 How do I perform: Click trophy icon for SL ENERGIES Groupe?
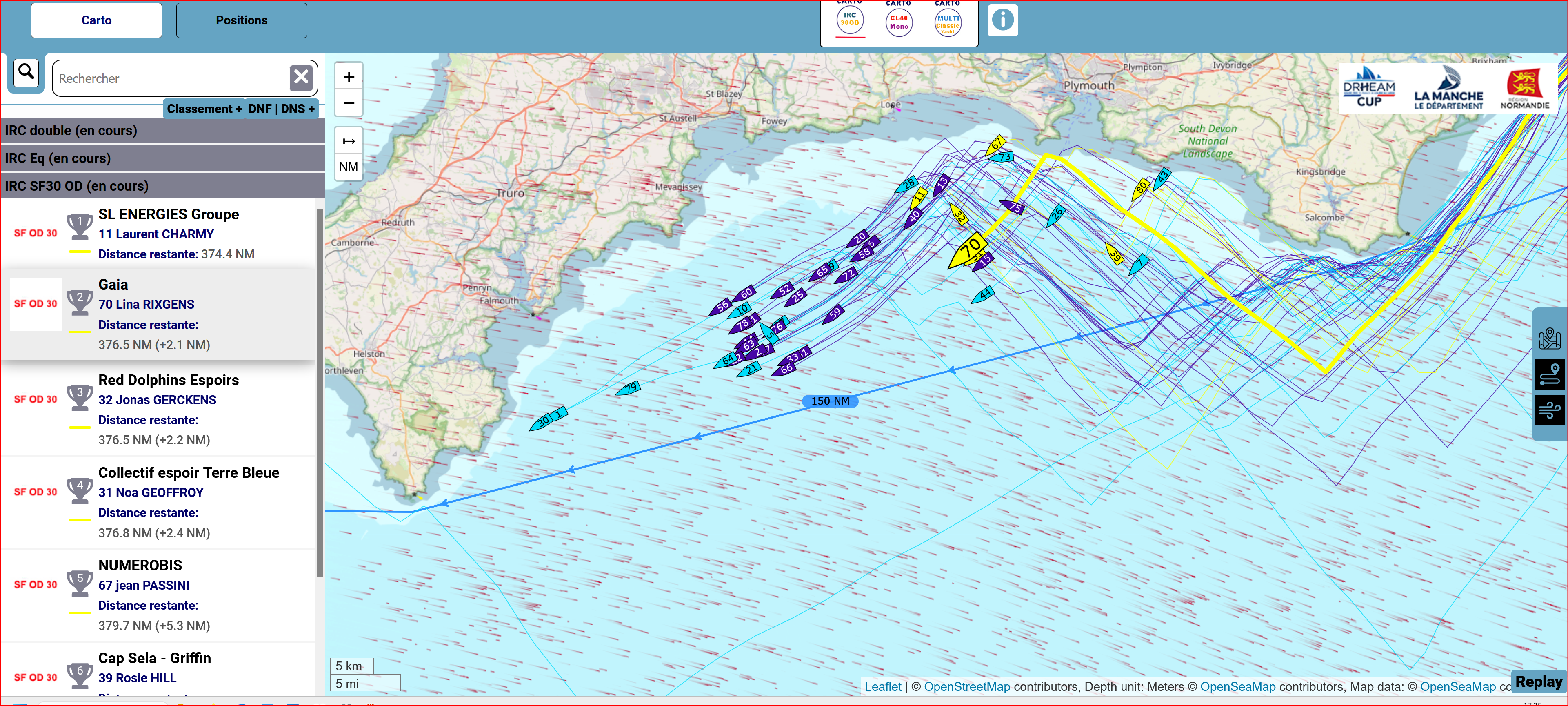[x=80, y=226]
